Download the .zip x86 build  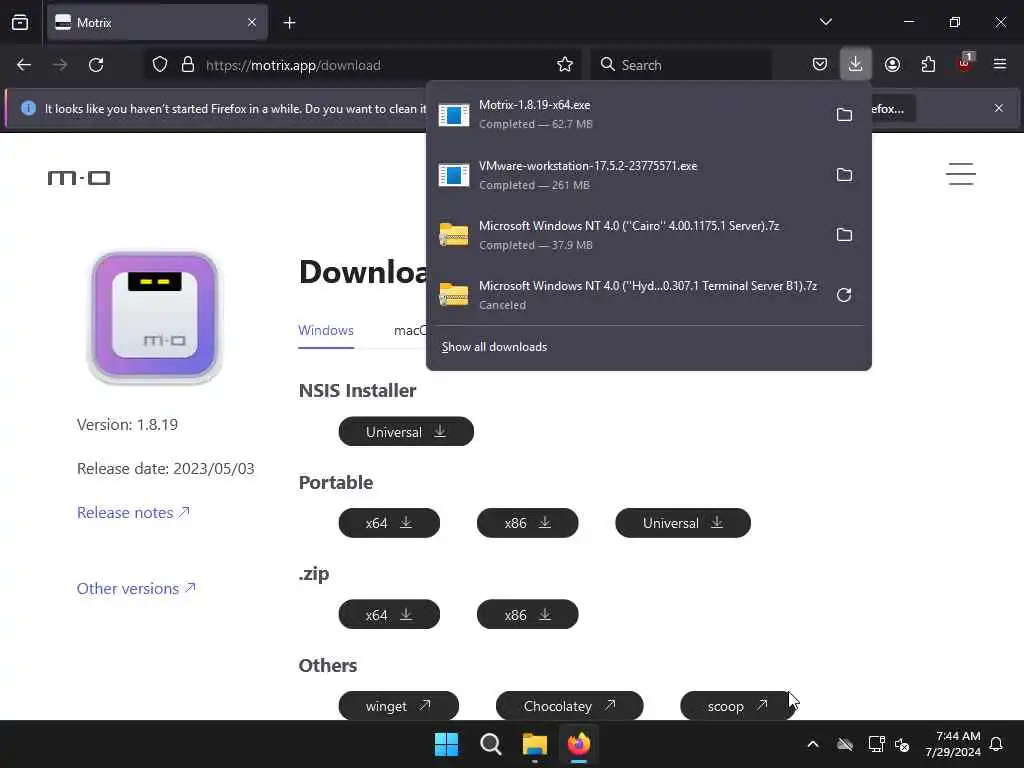(528, 615)
